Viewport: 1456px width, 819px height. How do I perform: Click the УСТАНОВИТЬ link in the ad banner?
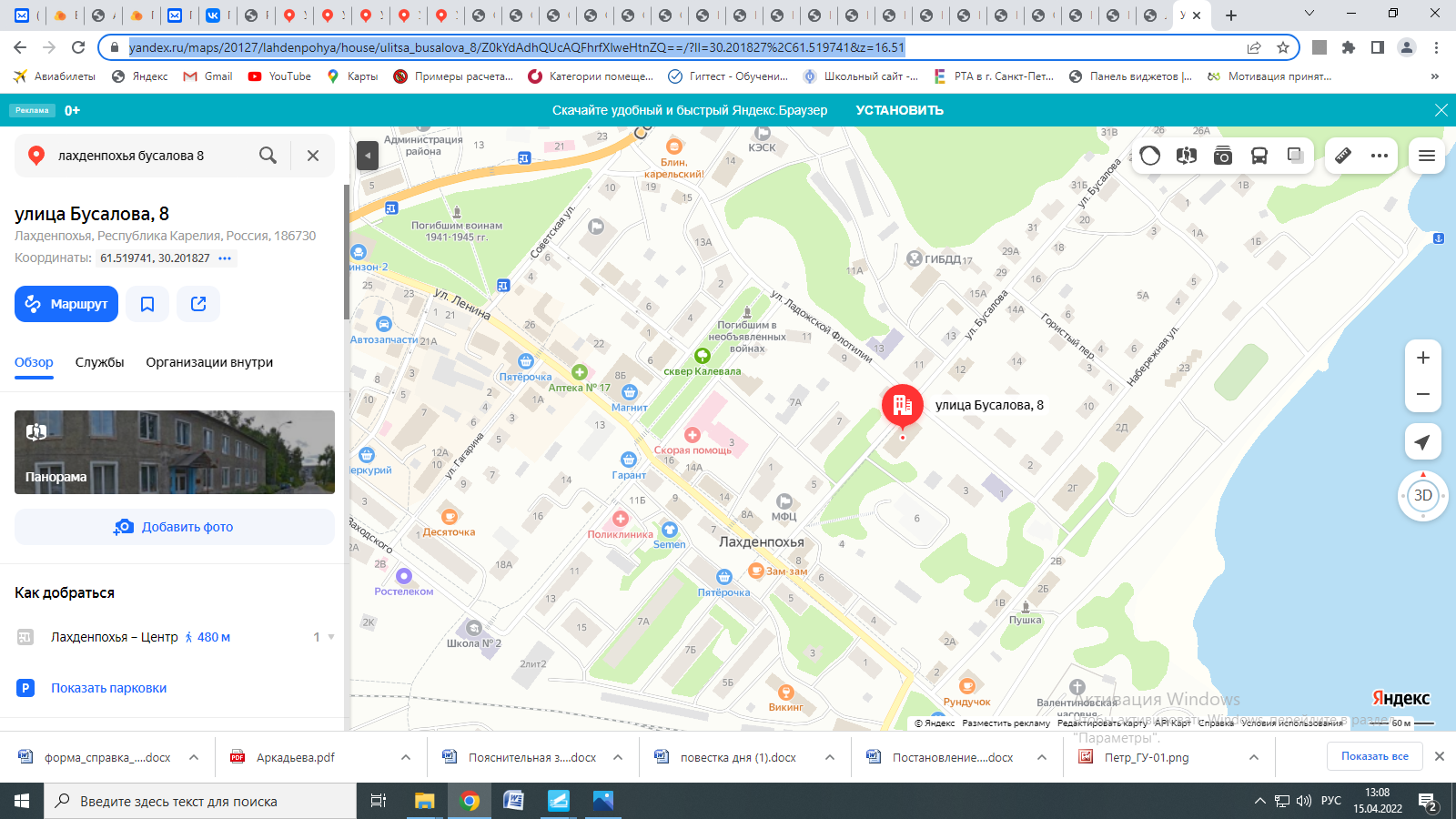899,110
